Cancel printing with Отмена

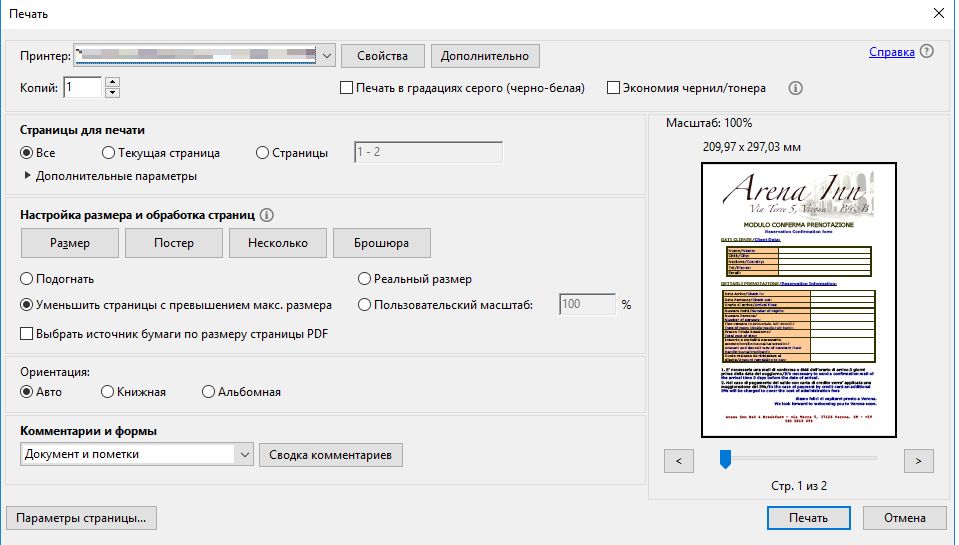[905, 518]
